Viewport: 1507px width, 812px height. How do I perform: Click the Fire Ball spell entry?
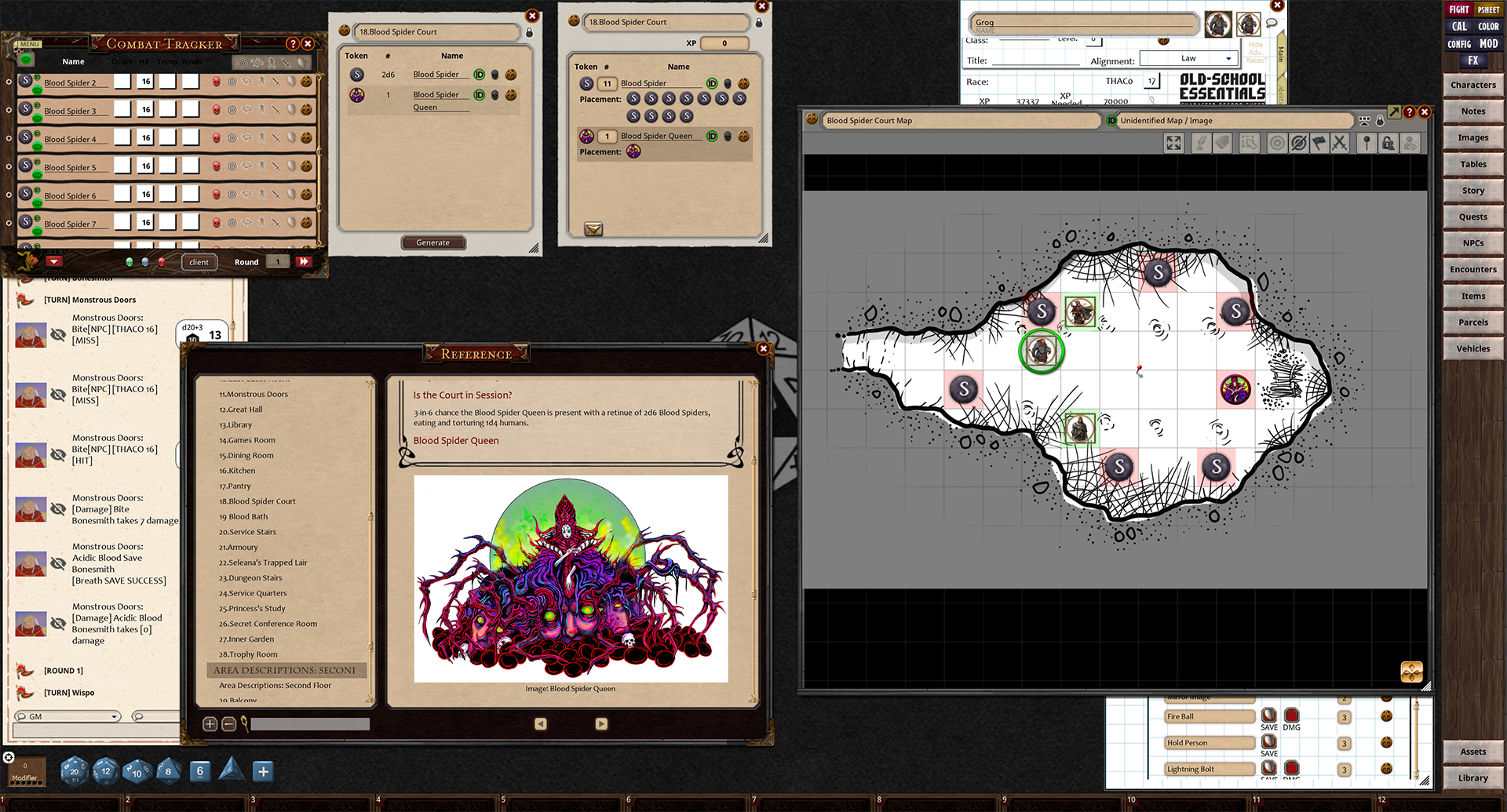1210,716
